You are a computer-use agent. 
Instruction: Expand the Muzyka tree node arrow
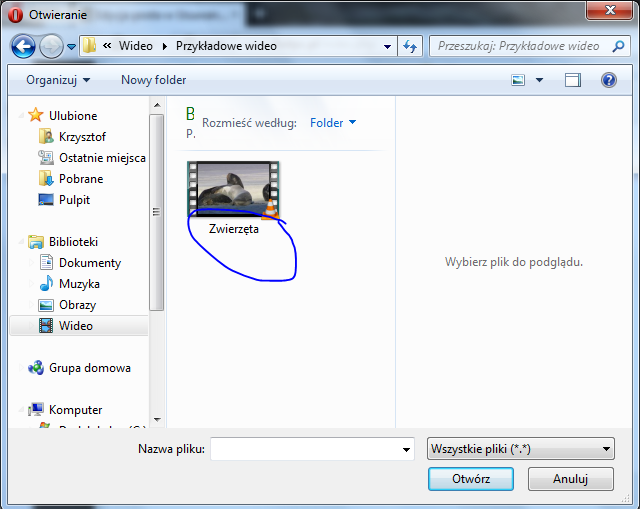coord(31,284)
